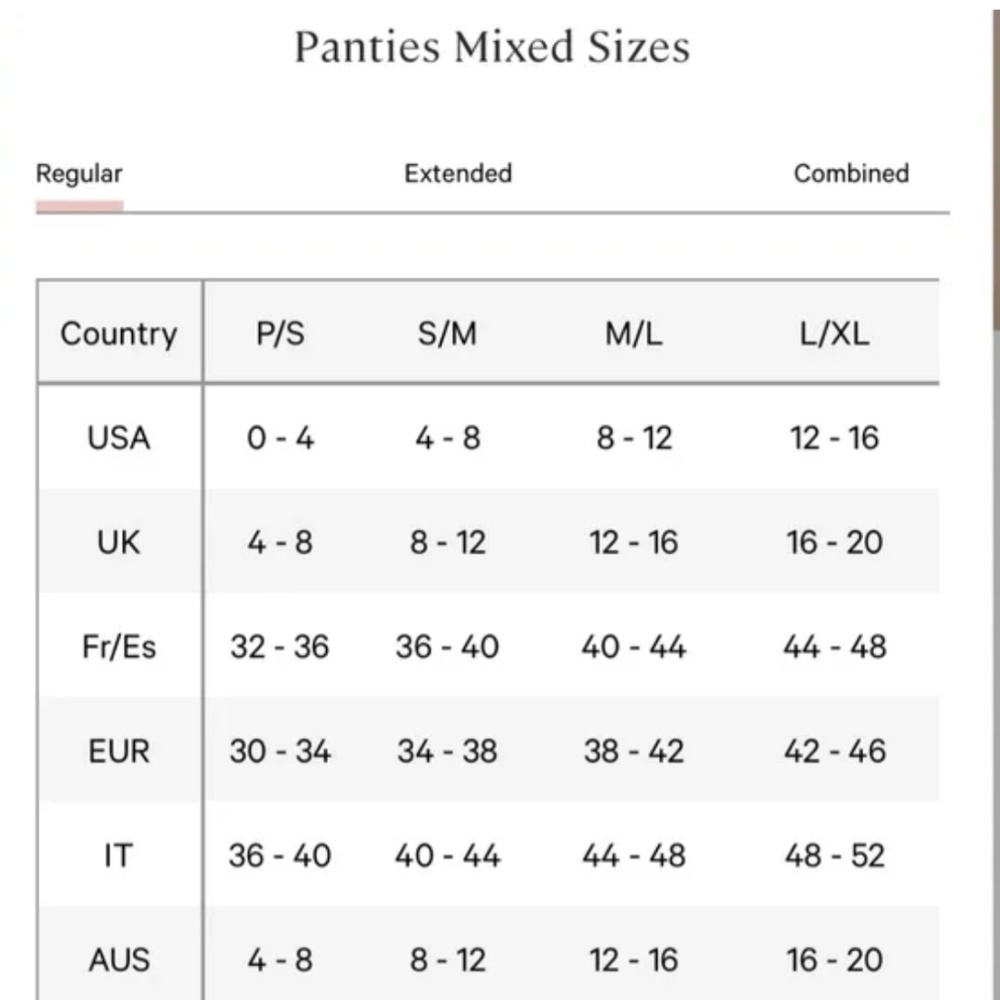Click the S/M column header
This screenshot has width=1000, height=1000.
click(447, 333)
